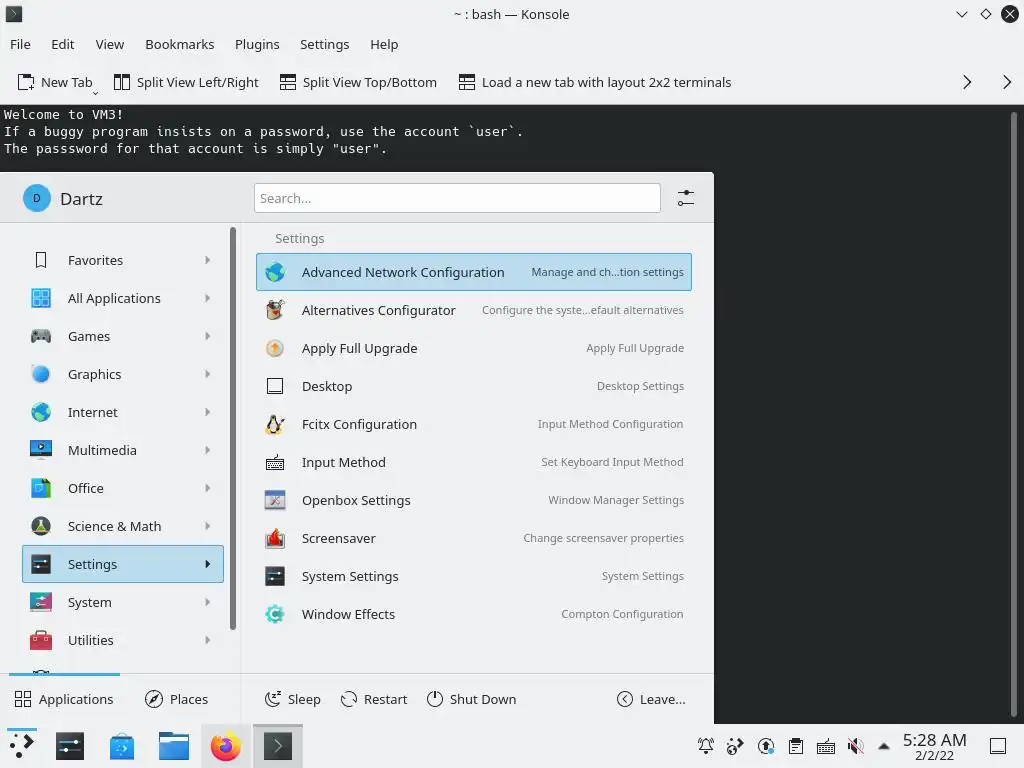Open System Settings from taskbar

coord(70,746)
